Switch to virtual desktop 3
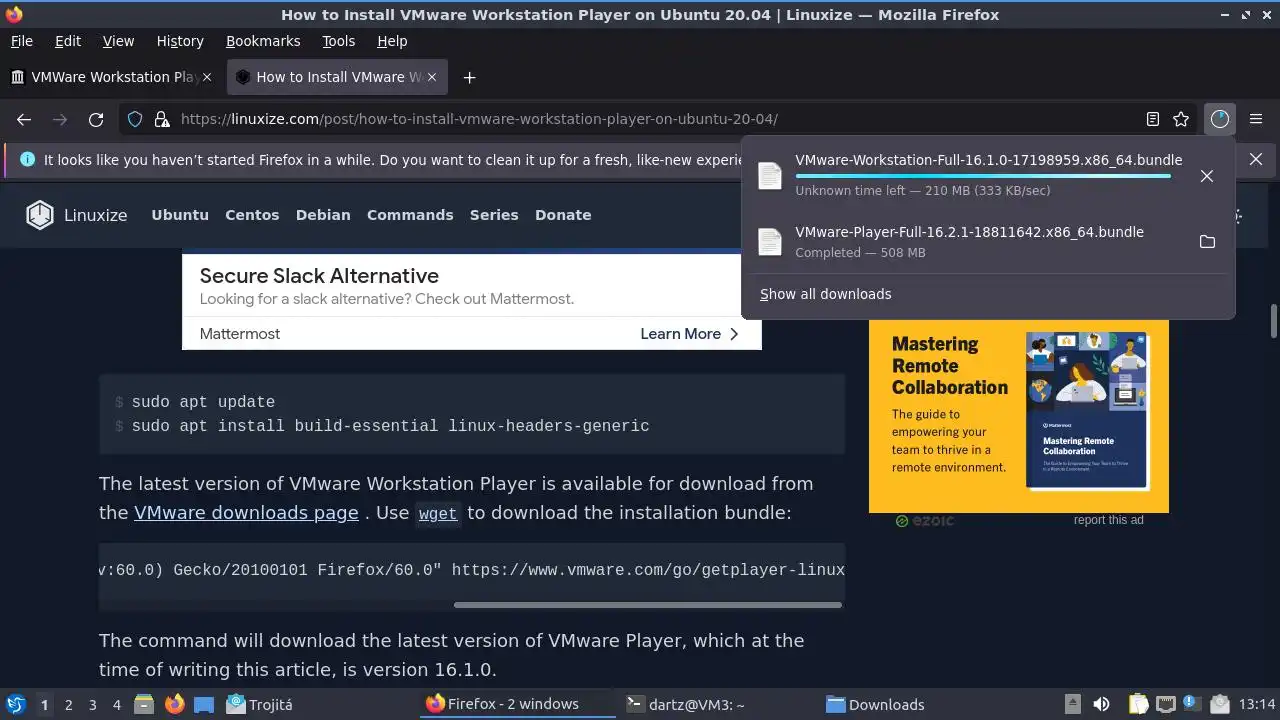The image size is (1280, 720). tap(93, 704)
